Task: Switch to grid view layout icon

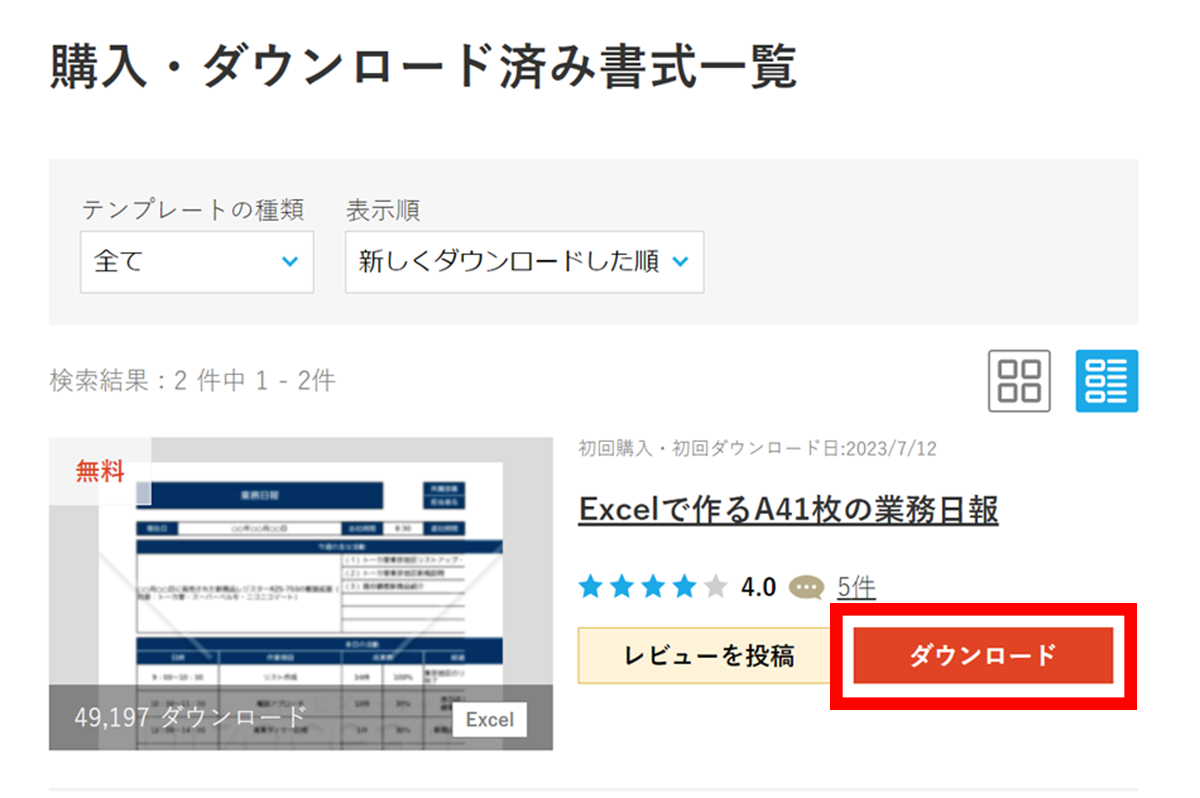Action: 1019,381
